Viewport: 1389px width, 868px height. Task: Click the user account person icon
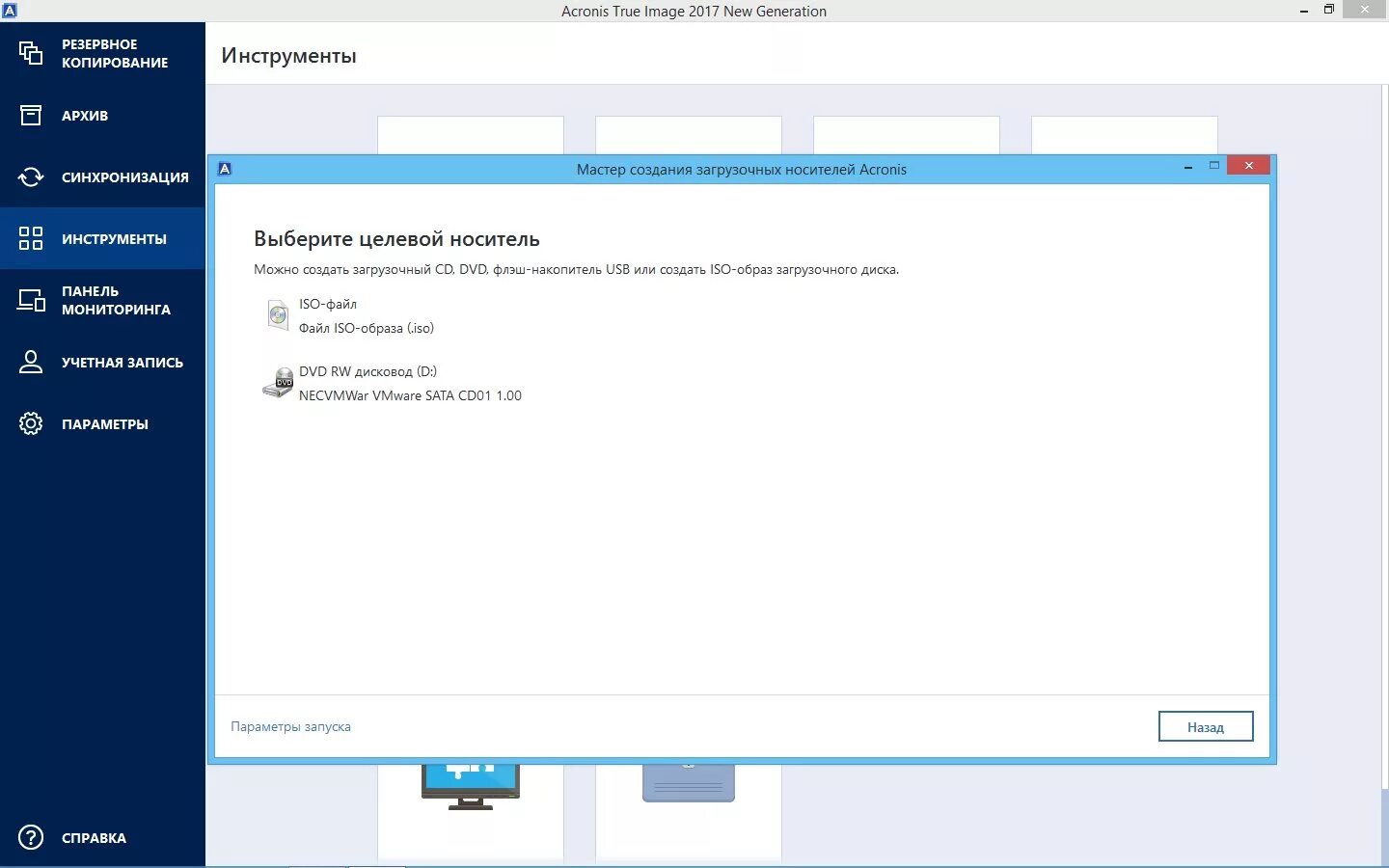(31, 362)
